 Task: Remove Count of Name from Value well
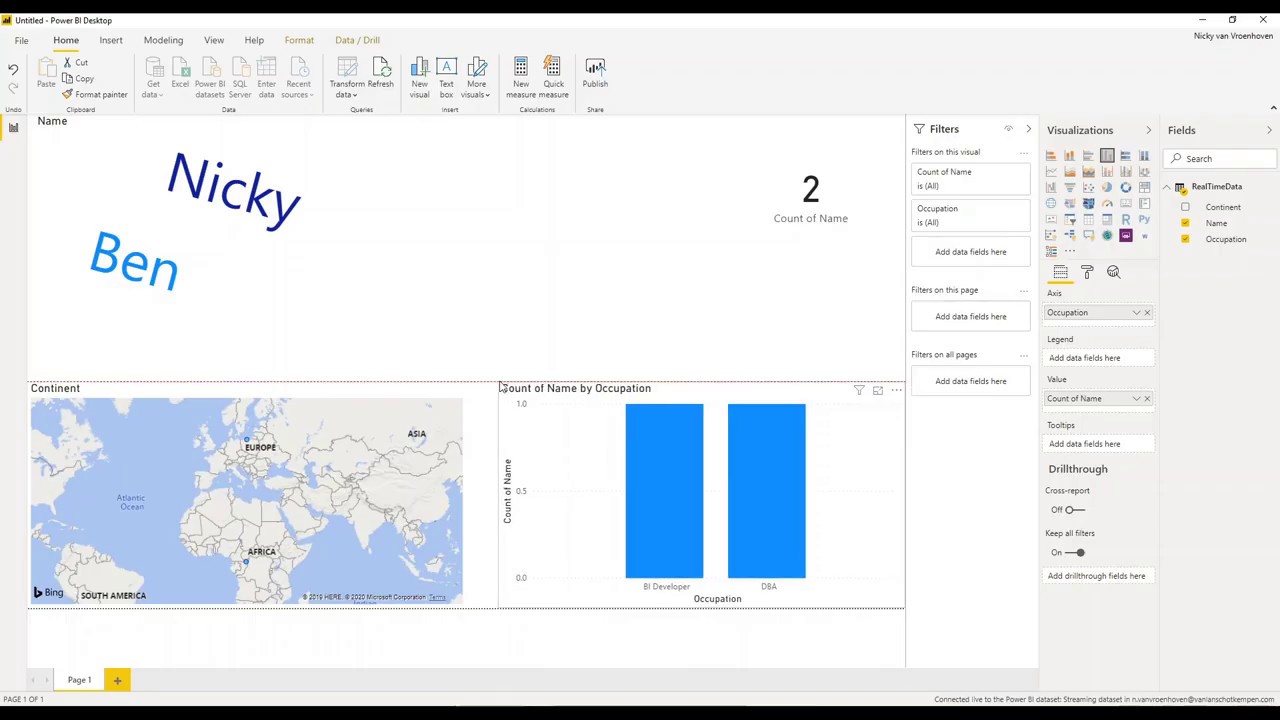(x=1147, y=399)
